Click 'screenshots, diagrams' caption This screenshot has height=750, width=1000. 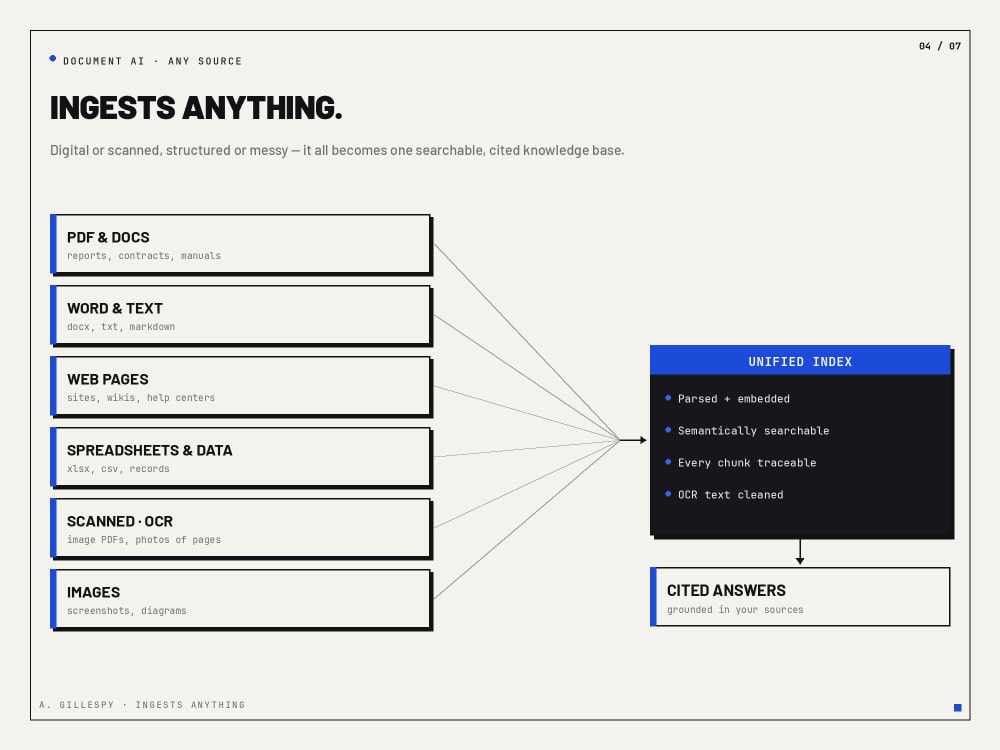[126, 610]
